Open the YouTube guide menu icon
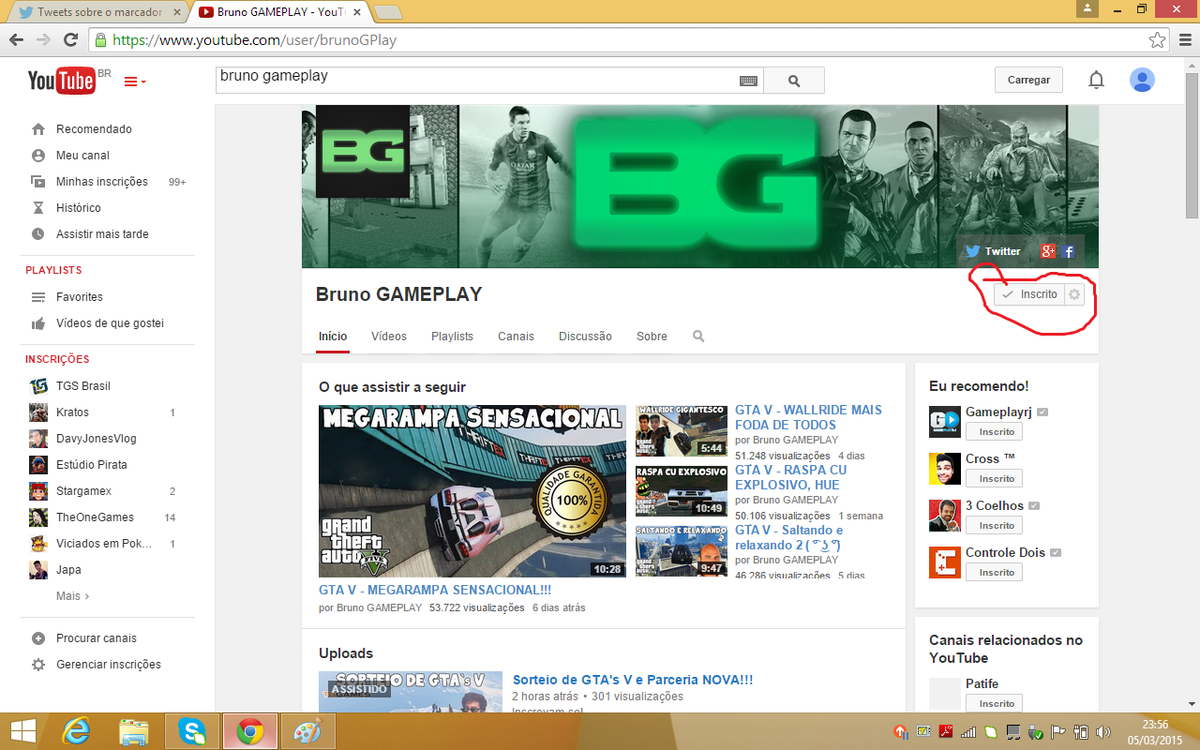 (x=135, y=82)
